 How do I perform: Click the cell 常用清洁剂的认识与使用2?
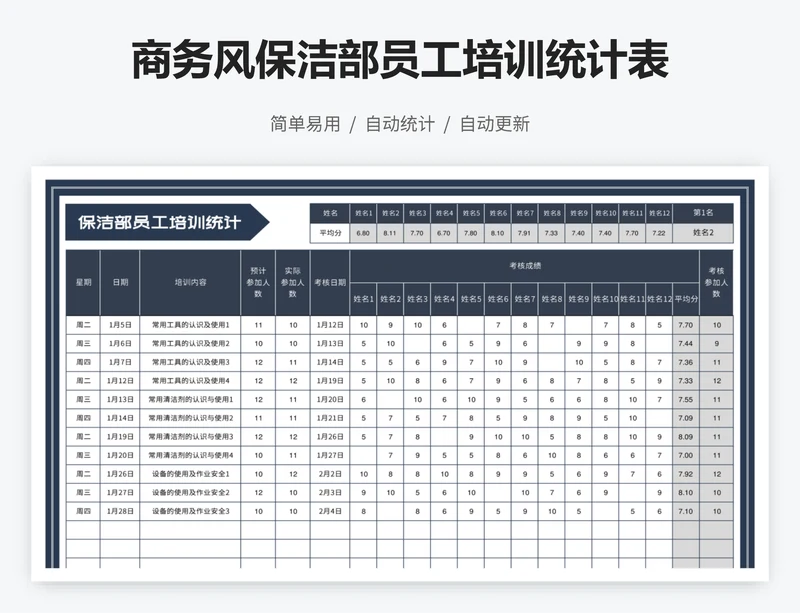pyautogui.click(x=190, y=418)
